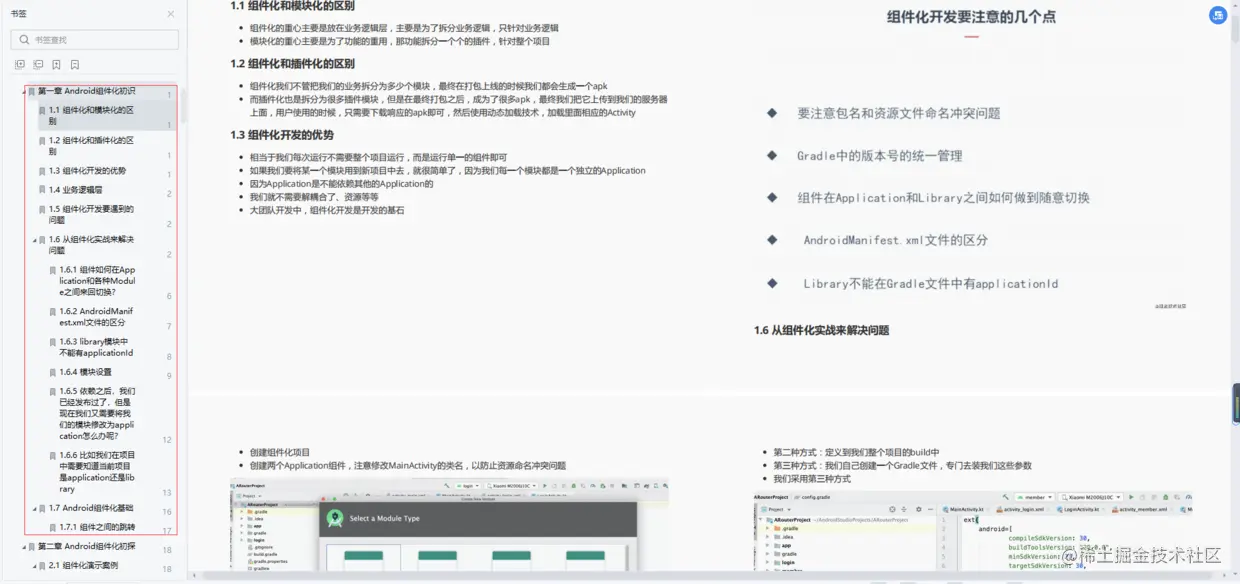Open bookmark 1.6.4 模块设置

click(85, 372)
